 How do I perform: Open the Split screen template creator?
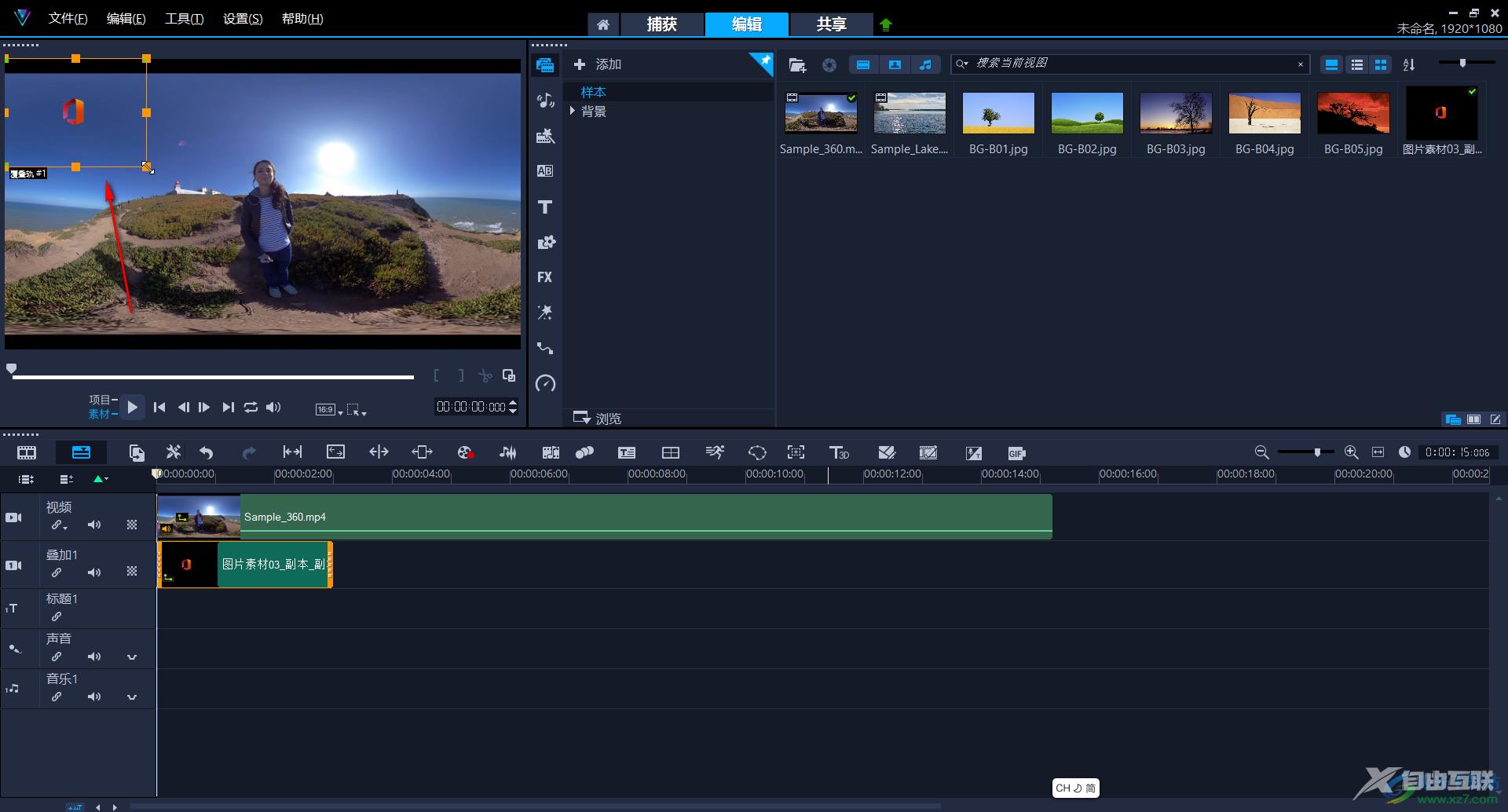[x=671, y=452]
